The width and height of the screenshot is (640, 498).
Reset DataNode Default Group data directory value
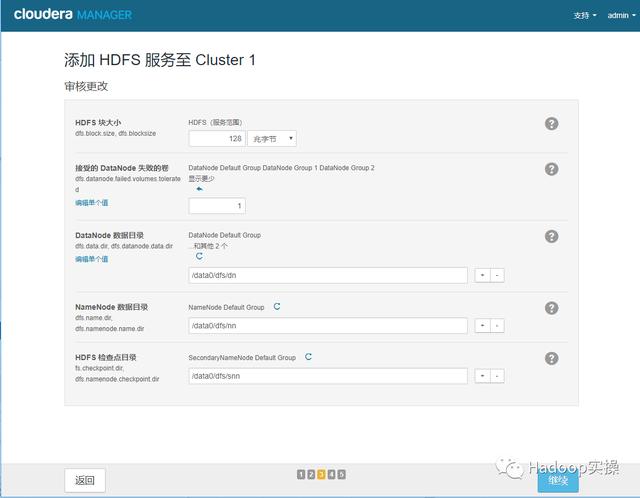pyautogui.click(x=199, y=256)
